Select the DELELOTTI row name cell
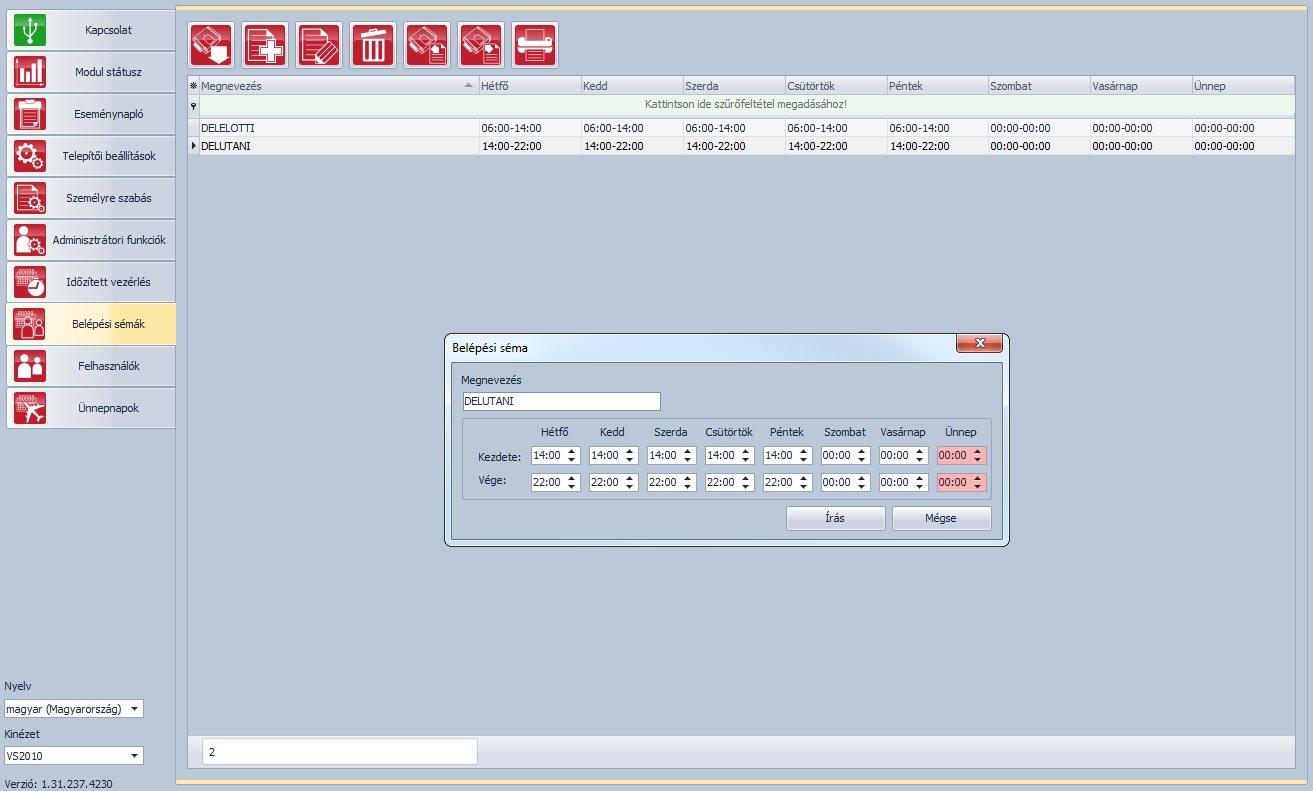This screenshot has height=791, width=1313. pyautogui.click(x=338, y=128)
